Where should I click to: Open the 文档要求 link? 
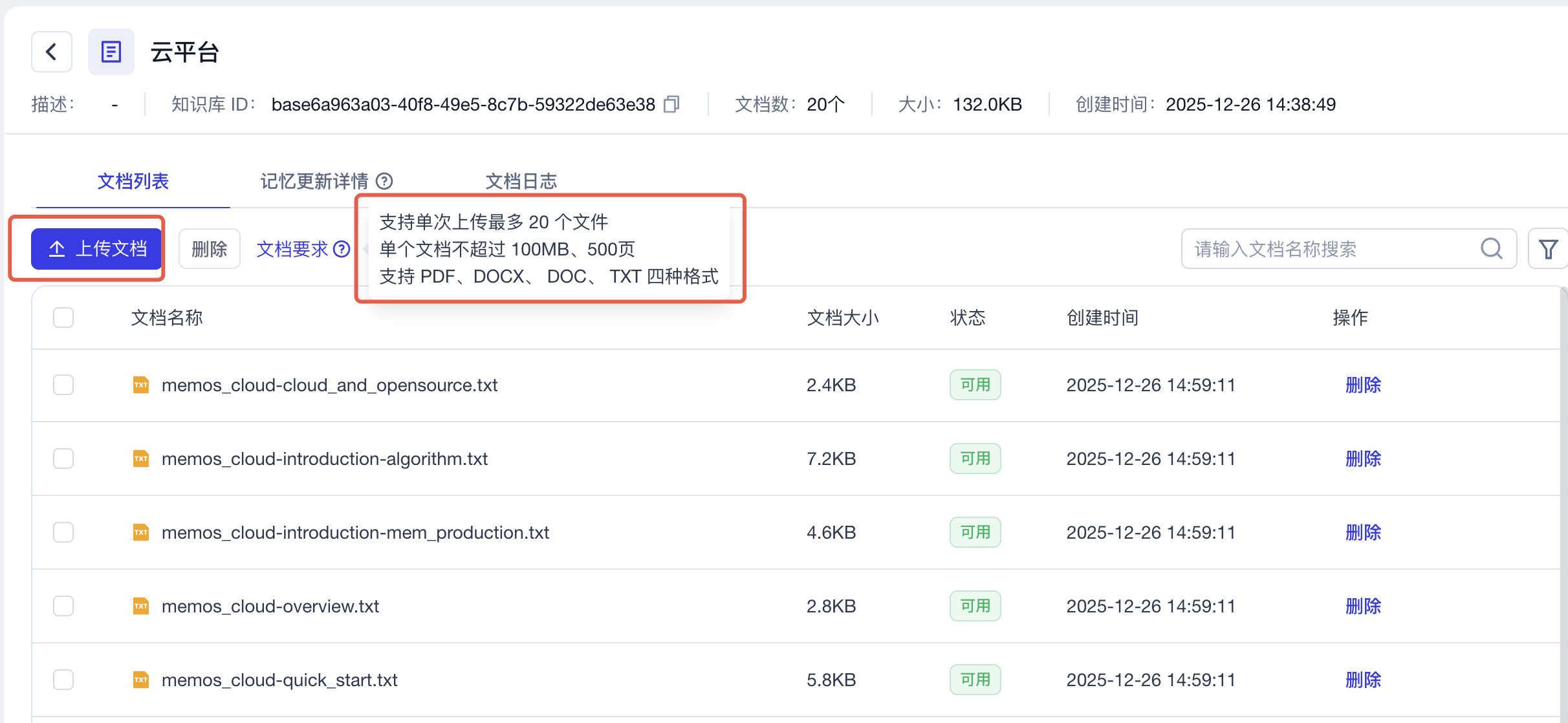(x=292, y=249)
